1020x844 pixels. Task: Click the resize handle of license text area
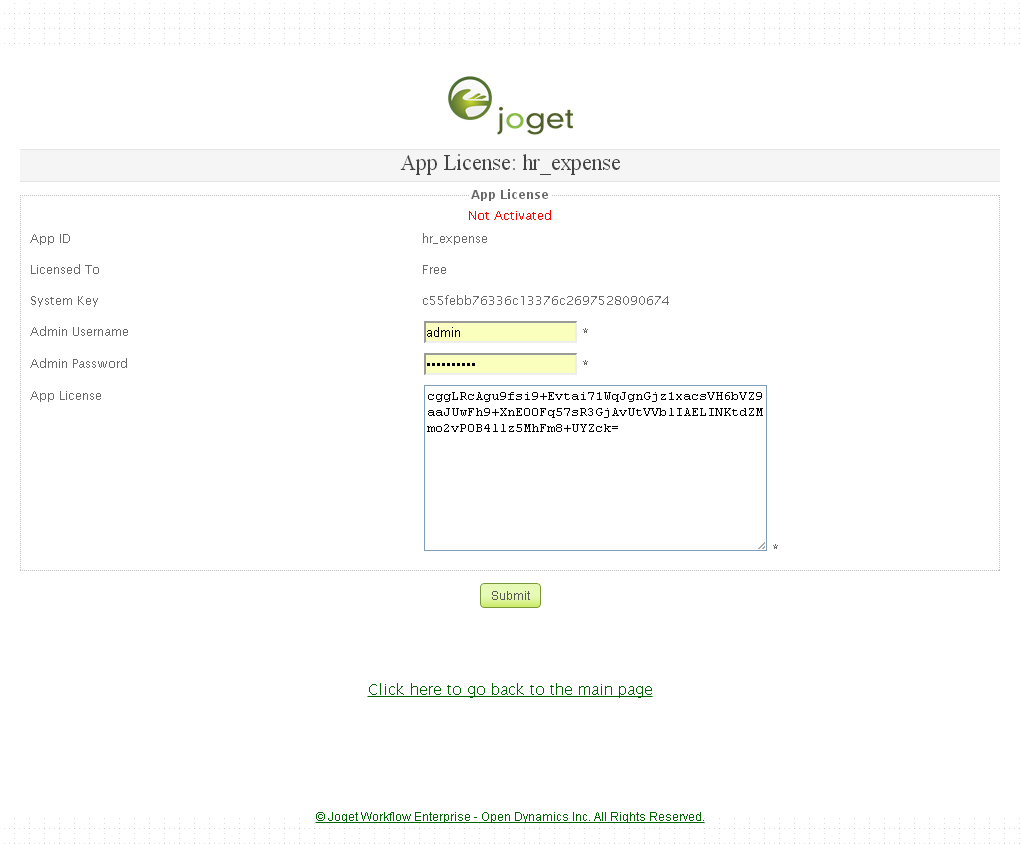pyautogui.click(x=761, y=545)
